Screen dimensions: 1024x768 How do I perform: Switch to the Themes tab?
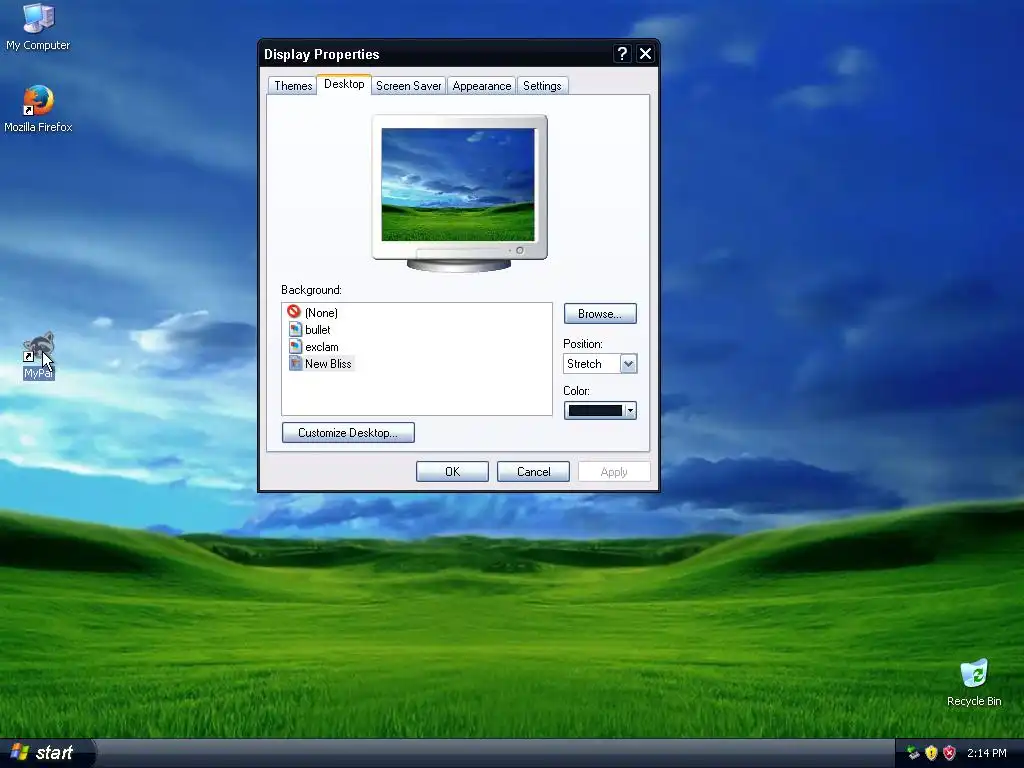293,86
